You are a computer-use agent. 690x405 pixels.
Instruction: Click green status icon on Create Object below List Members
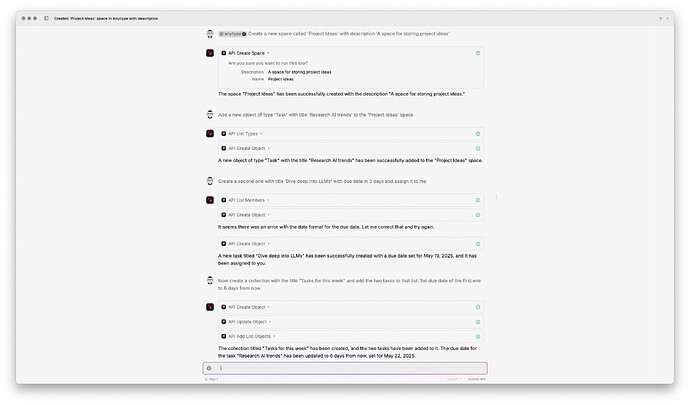477,215
